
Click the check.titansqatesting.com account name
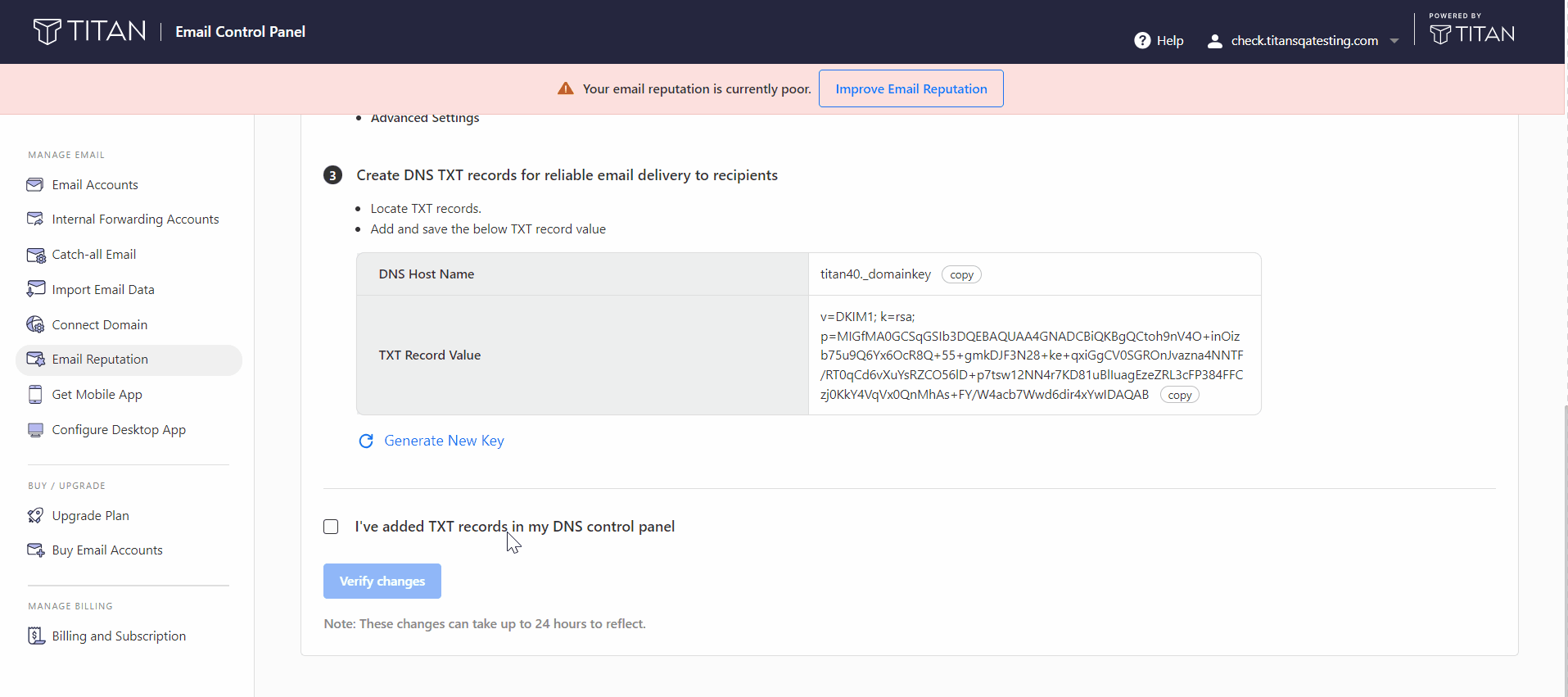(x=1304, y=41)
